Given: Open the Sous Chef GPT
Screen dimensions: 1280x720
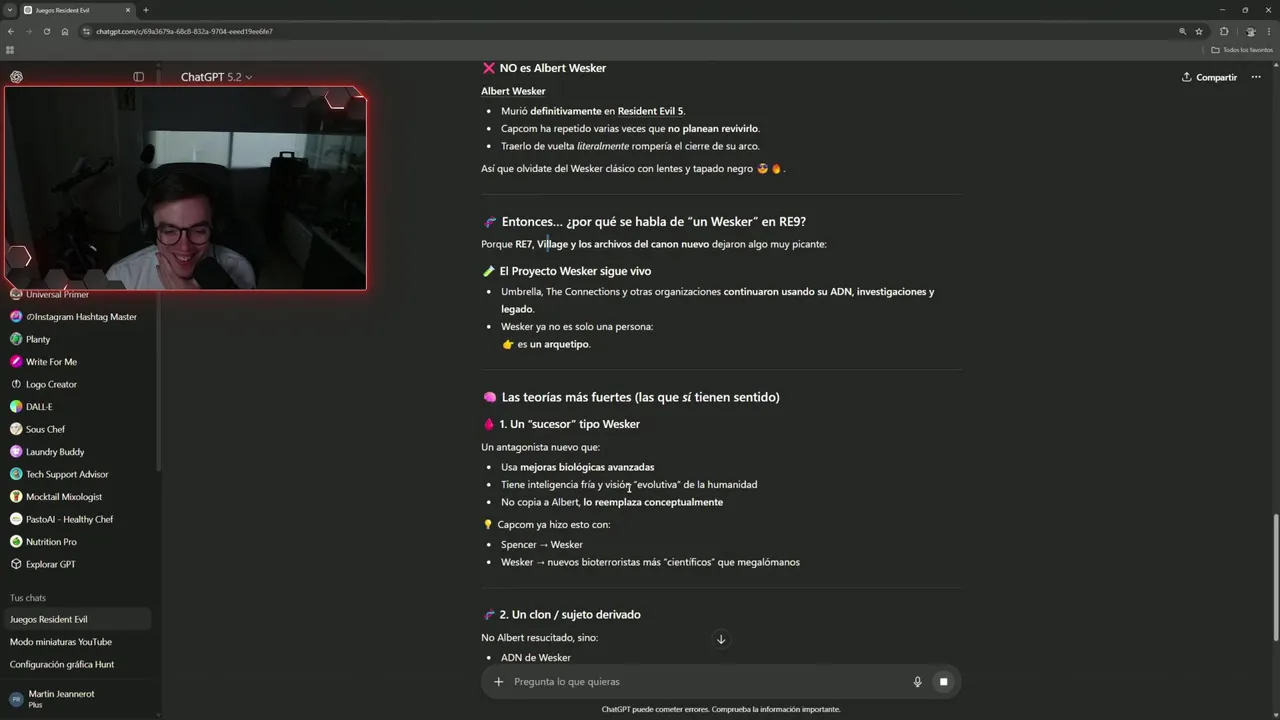Looking at the screenshot, I should pos(80,429).
